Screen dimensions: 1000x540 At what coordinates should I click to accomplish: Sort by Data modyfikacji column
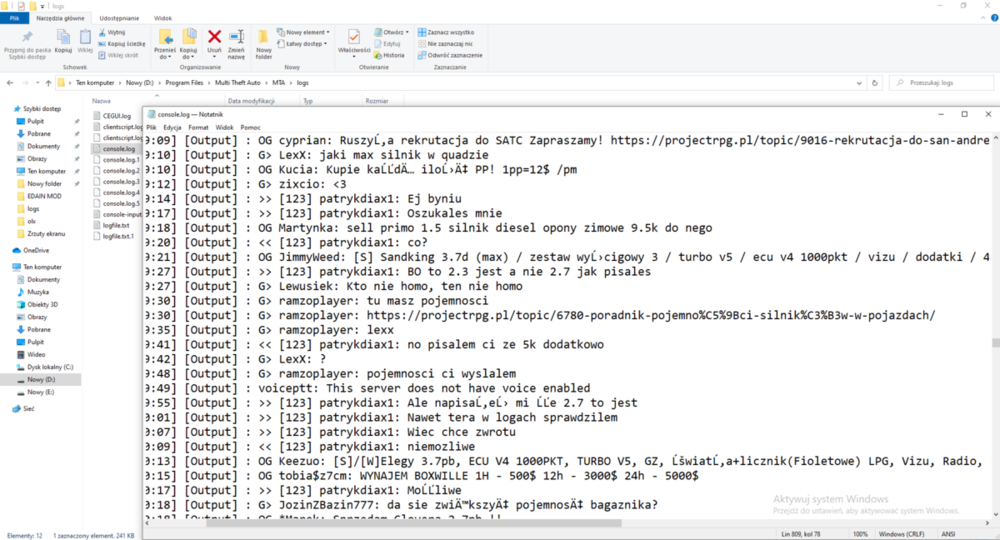coord(251,101)
